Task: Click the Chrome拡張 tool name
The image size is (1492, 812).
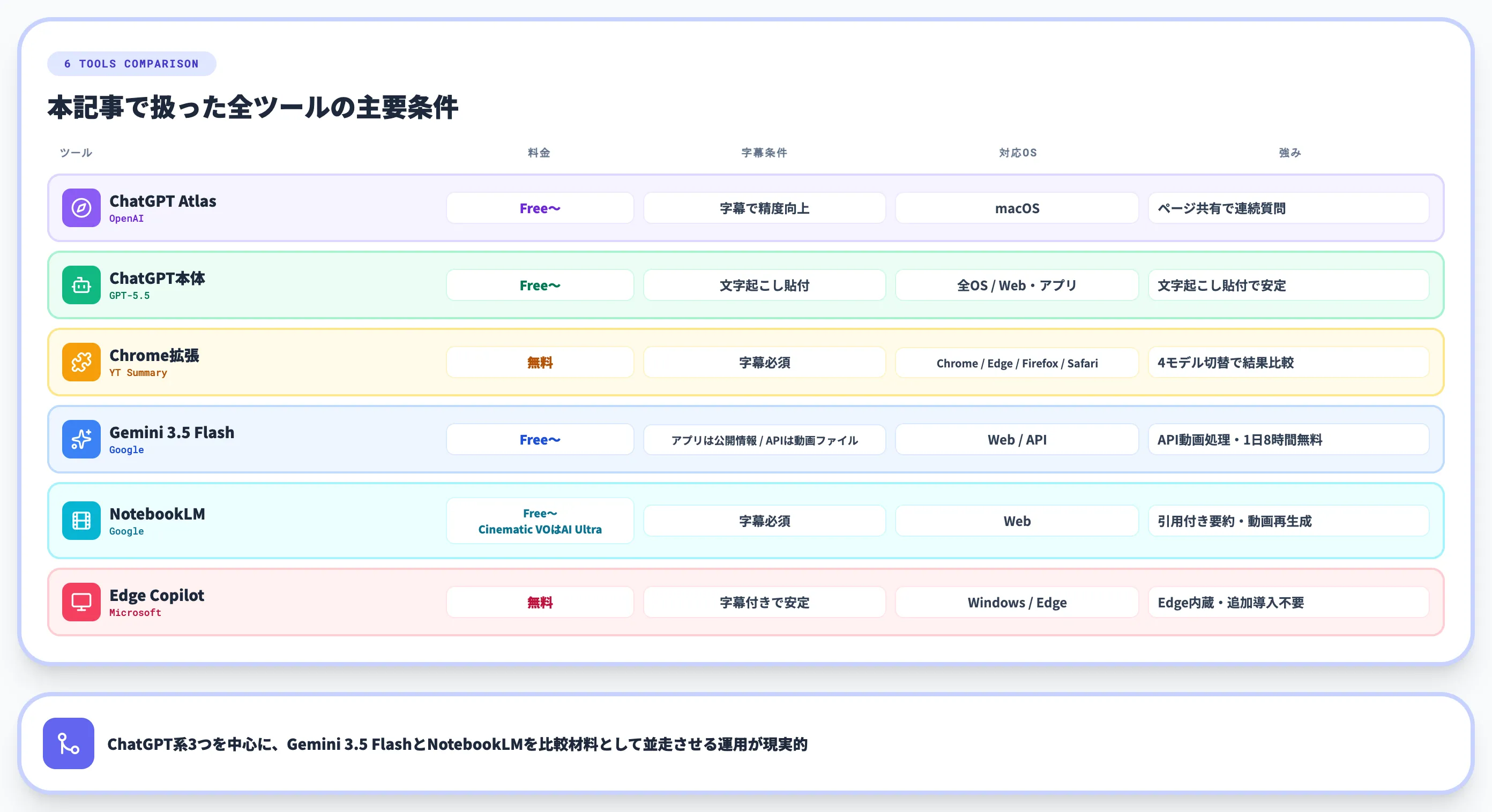Action: click(154, 355)
